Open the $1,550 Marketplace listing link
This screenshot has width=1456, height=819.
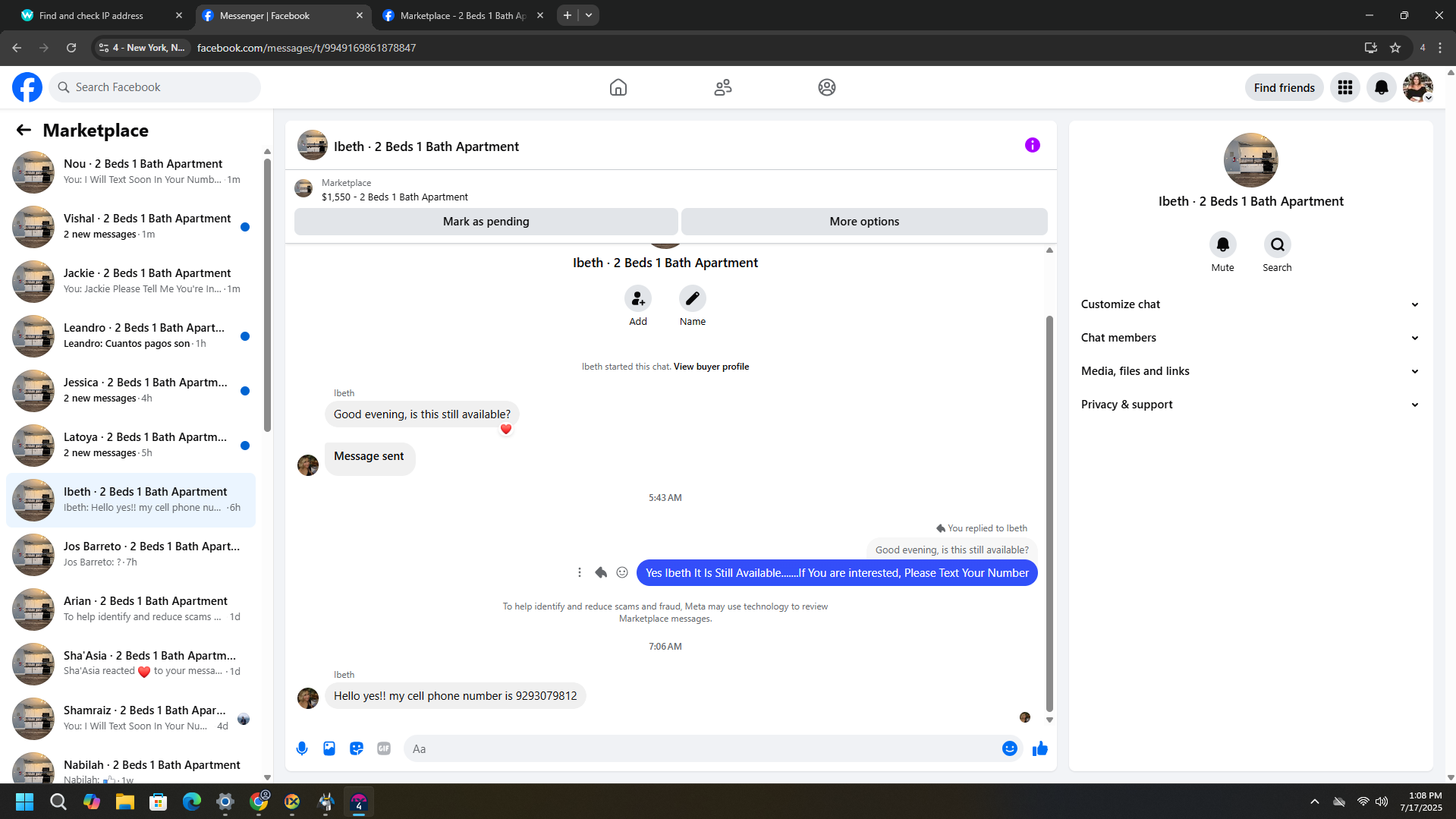click(395, 197)
